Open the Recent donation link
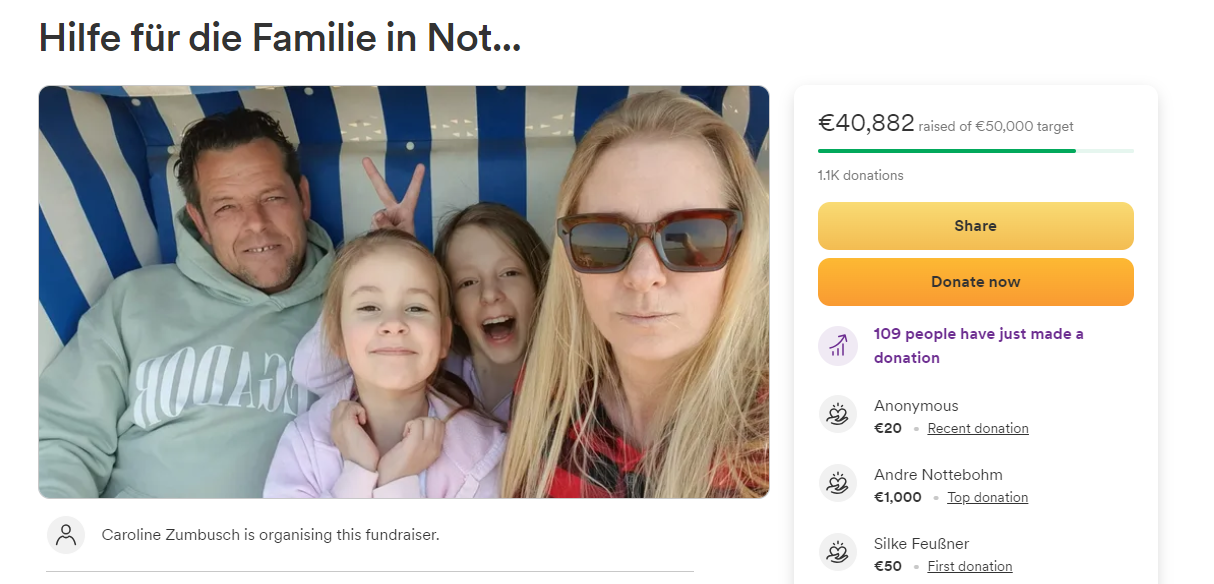The height and width of the screenshot is (584, 1214). click(x=977, y=428)
